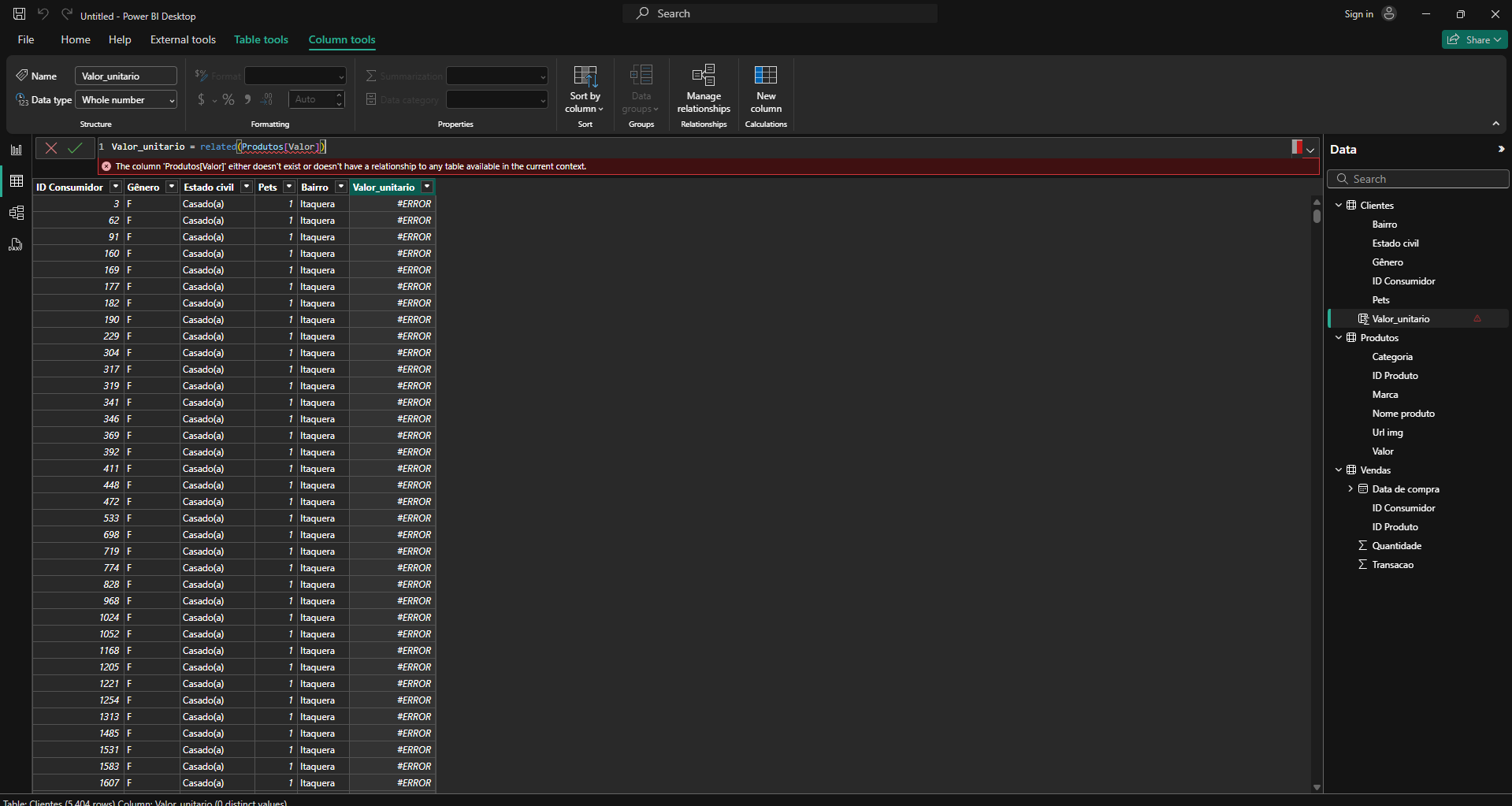Expand Data de compra hierarchy
Viewport: 1512px width, 806px height.
pos(1350,488)
